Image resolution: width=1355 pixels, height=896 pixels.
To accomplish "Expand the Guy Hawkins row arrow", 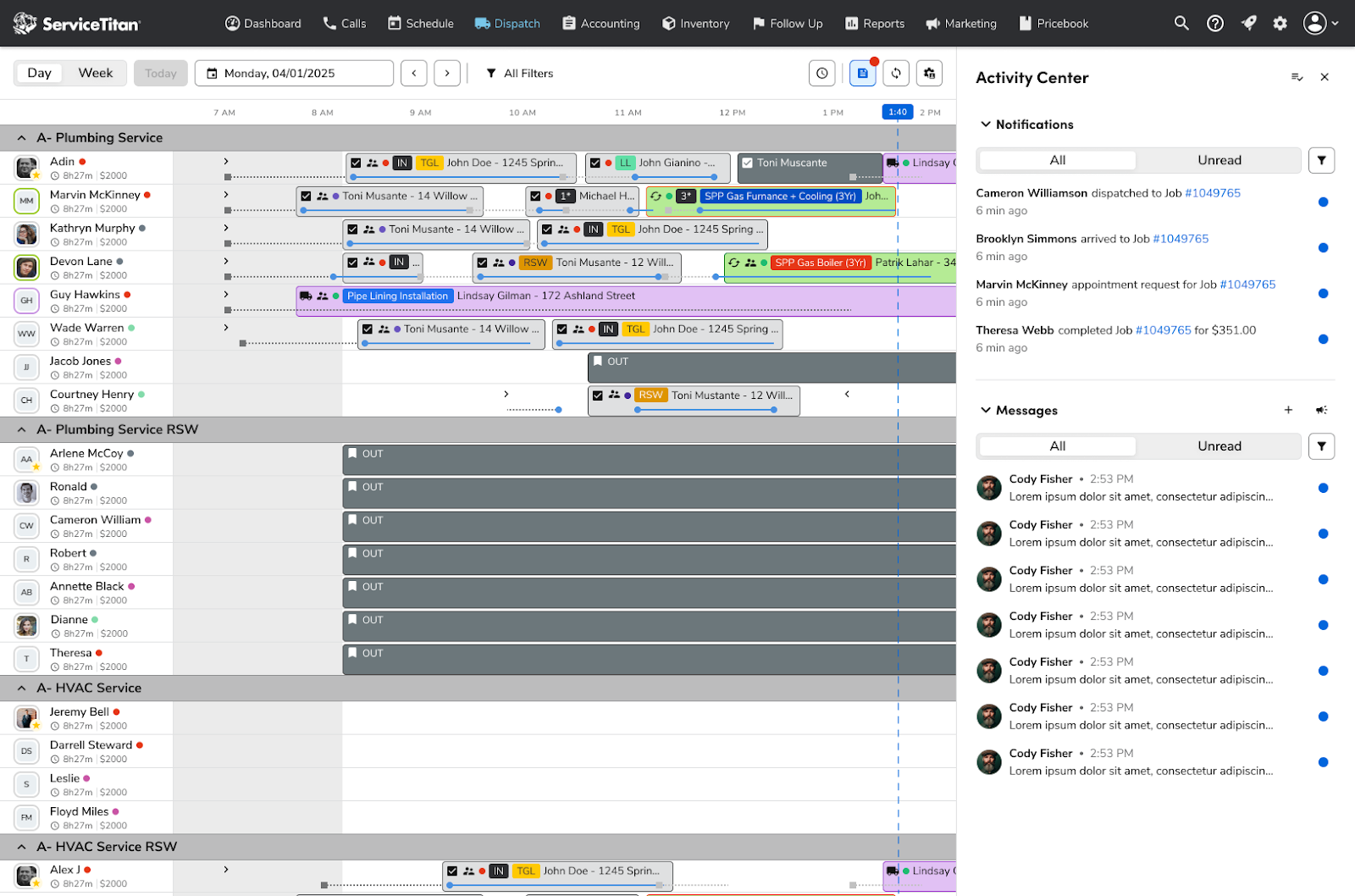I will pyautogui.click(x=226, y=294).
